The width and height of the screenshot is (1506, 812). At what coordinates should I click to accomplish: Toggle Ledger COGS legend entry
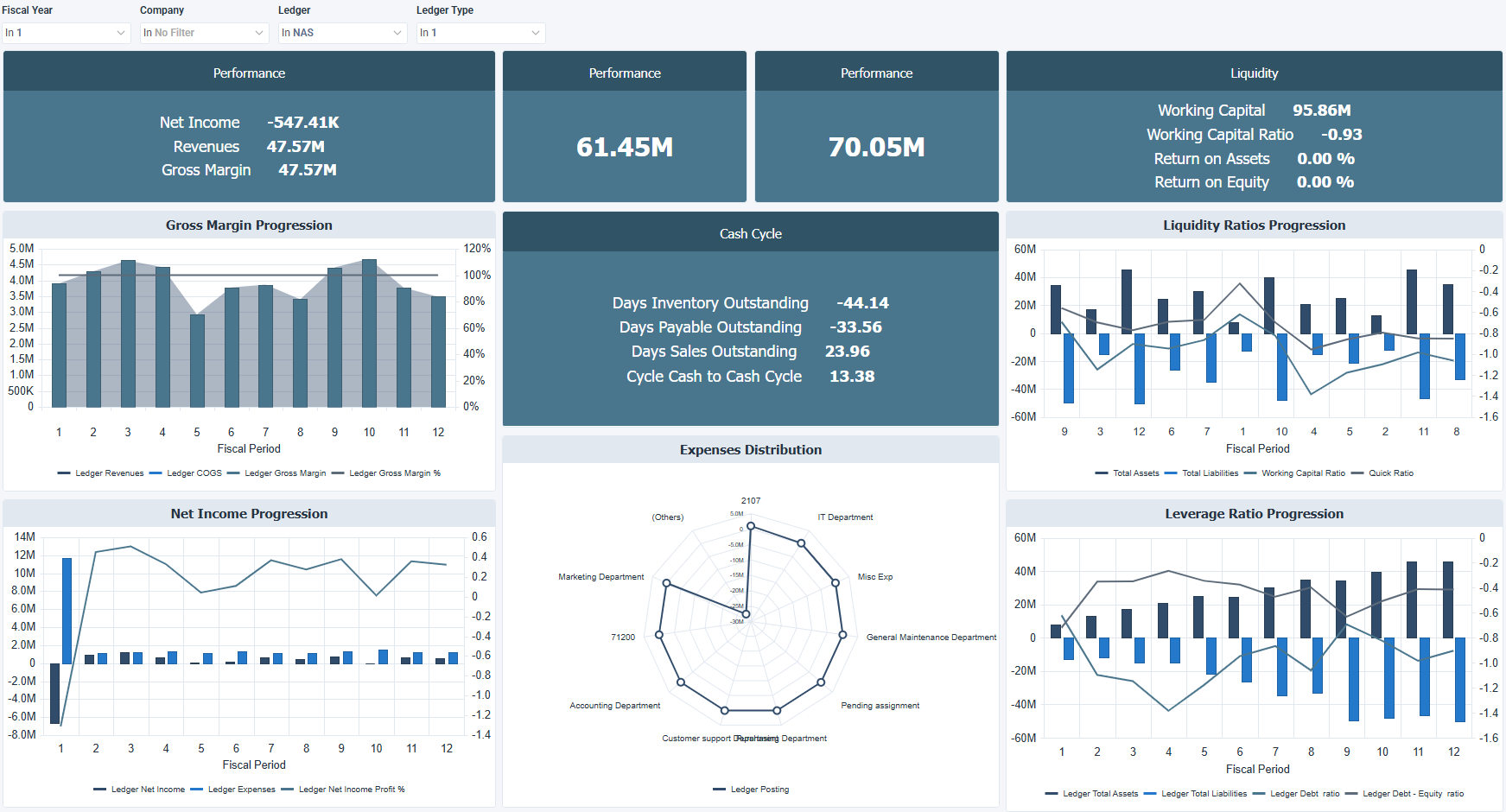186,473
